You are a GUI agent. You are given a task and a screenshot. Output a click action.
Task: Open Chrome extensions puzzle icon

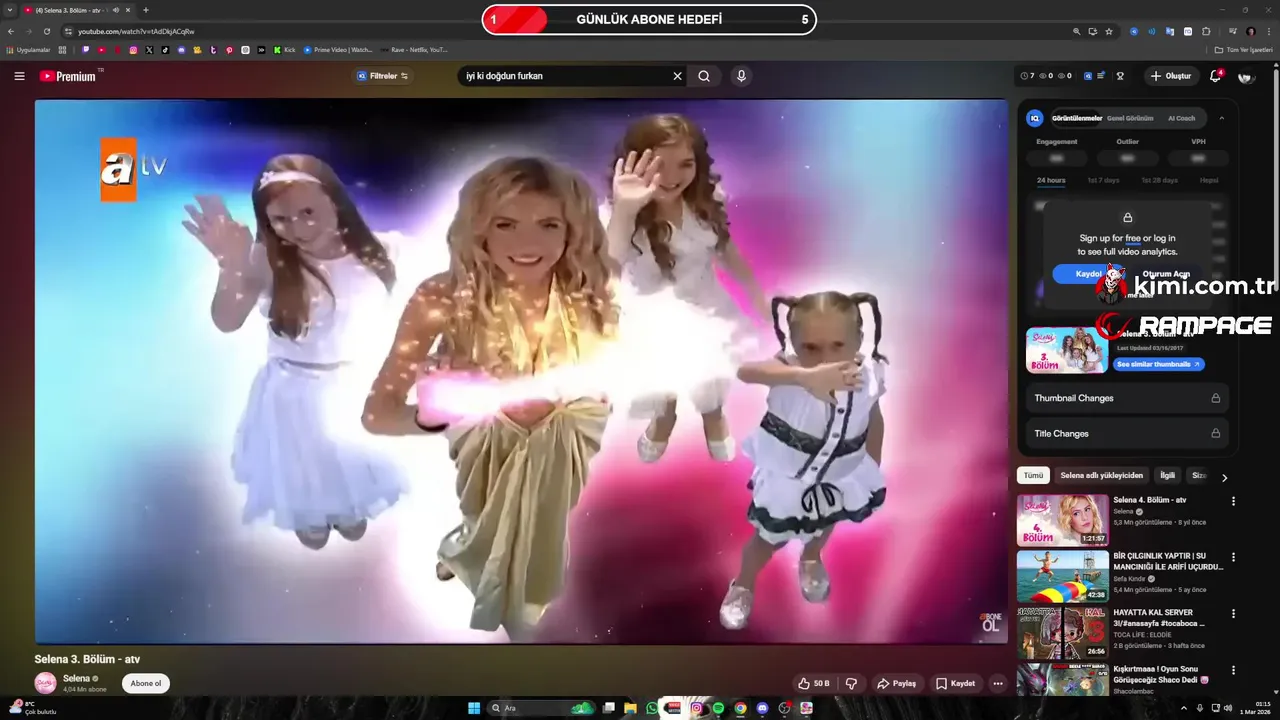click(x=1207, y=31)
